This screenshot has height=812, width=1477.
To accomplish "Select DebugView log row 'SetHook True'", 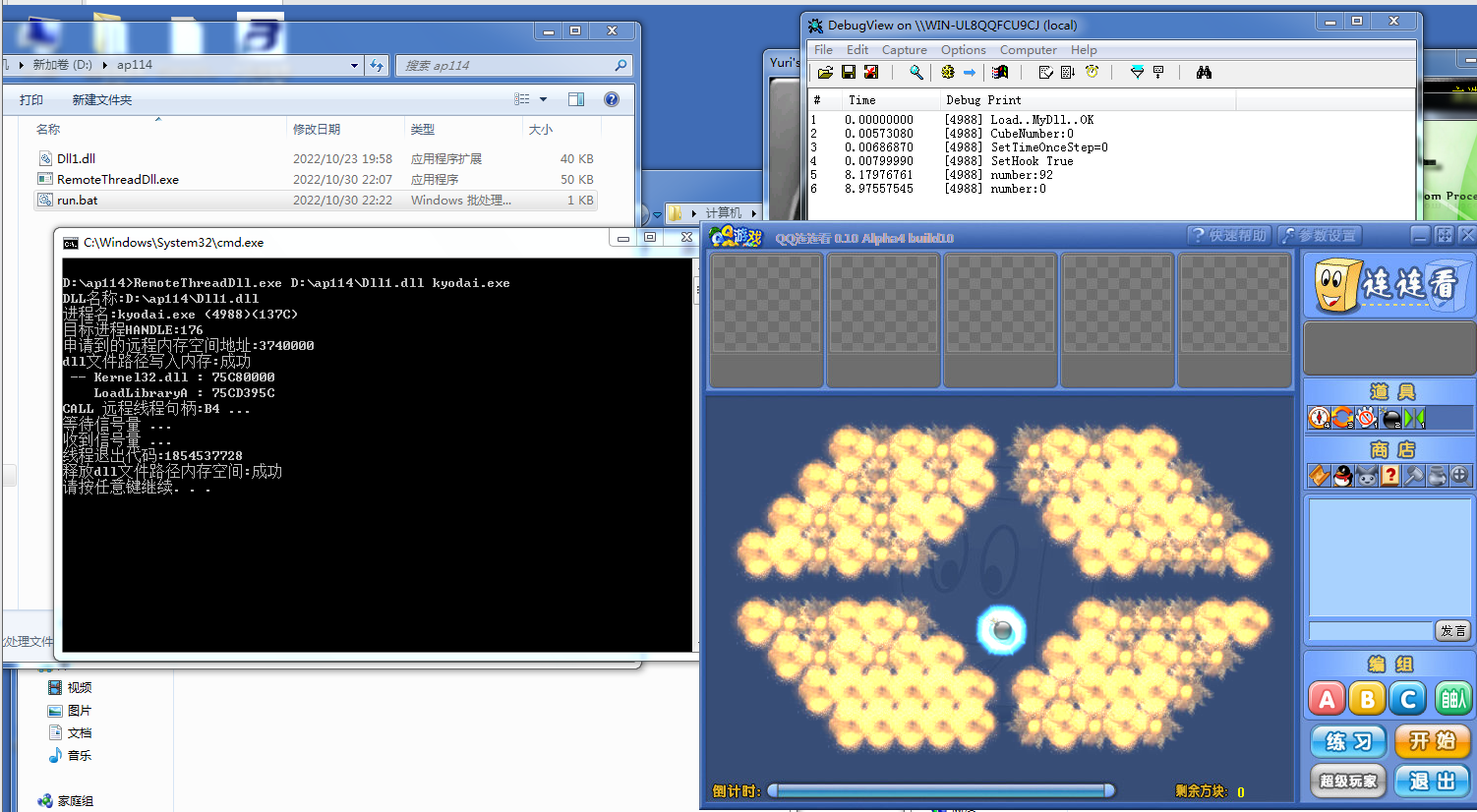I will 1111,161.
